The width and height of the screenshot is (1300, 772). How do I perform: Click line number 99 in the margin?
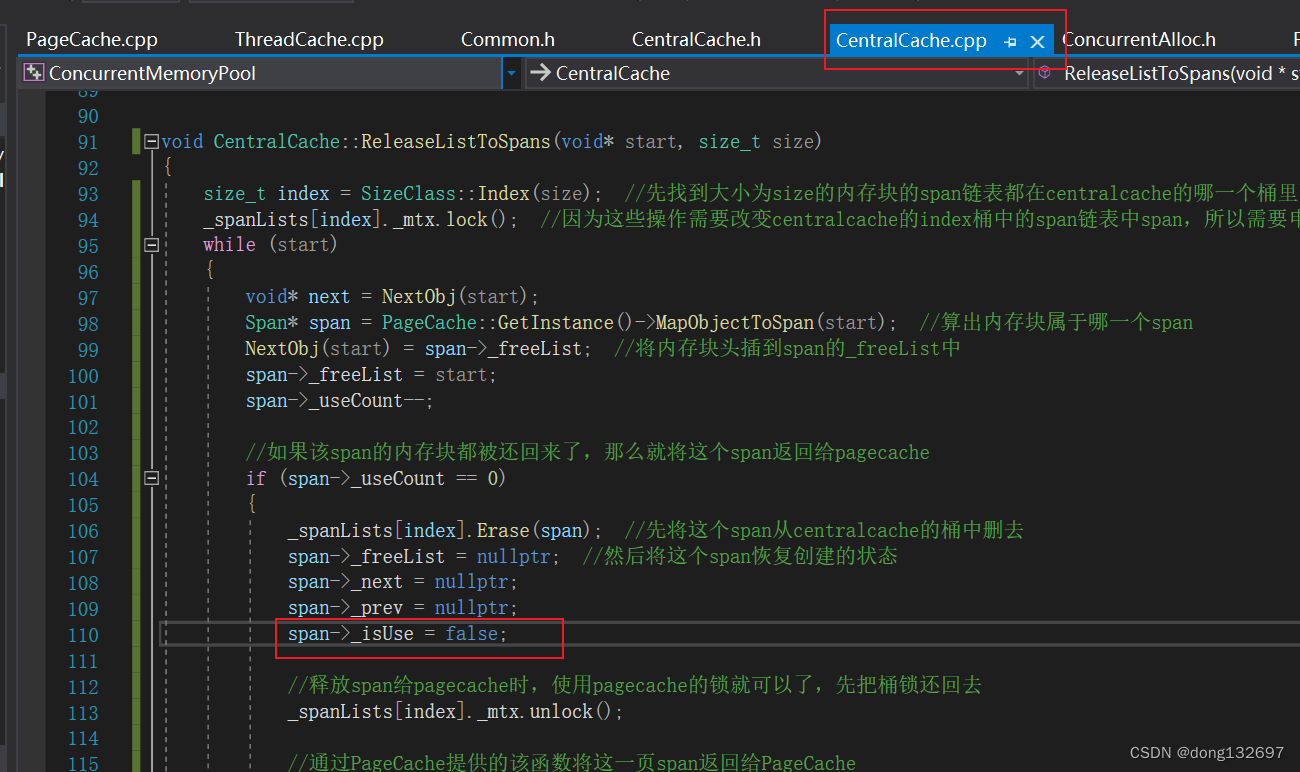pos(88,349)
